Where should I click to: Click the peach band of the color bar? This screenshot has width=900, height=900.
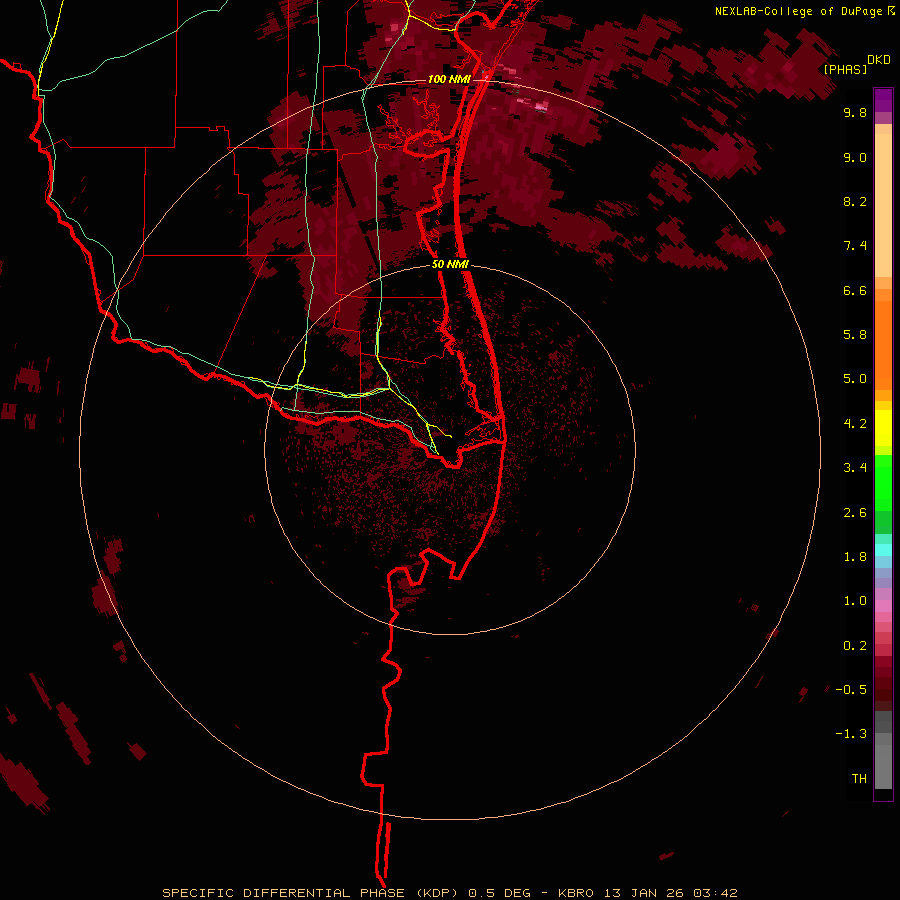(883, 205)
